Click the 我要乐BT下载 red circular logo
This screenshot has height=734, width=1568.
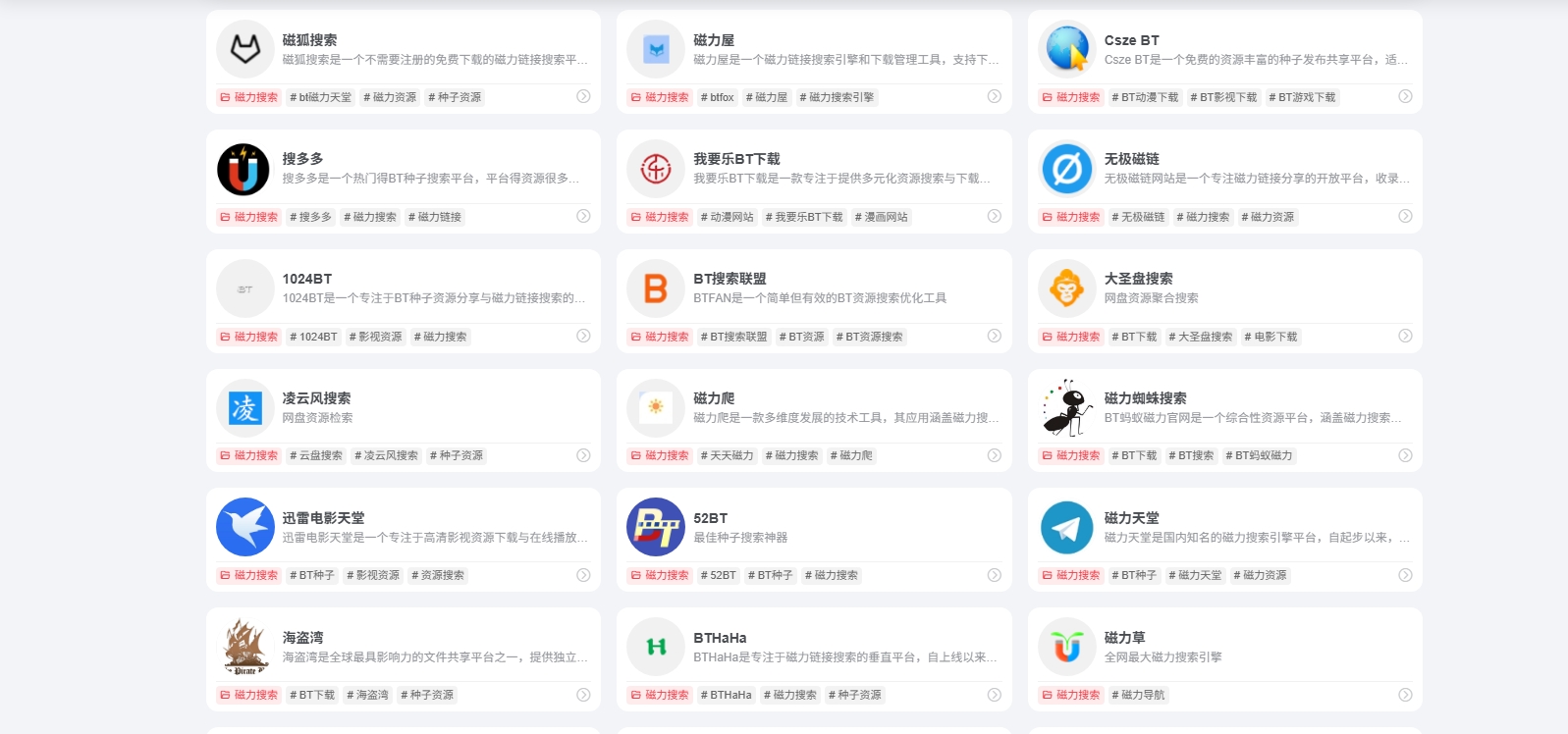point(656,169)
